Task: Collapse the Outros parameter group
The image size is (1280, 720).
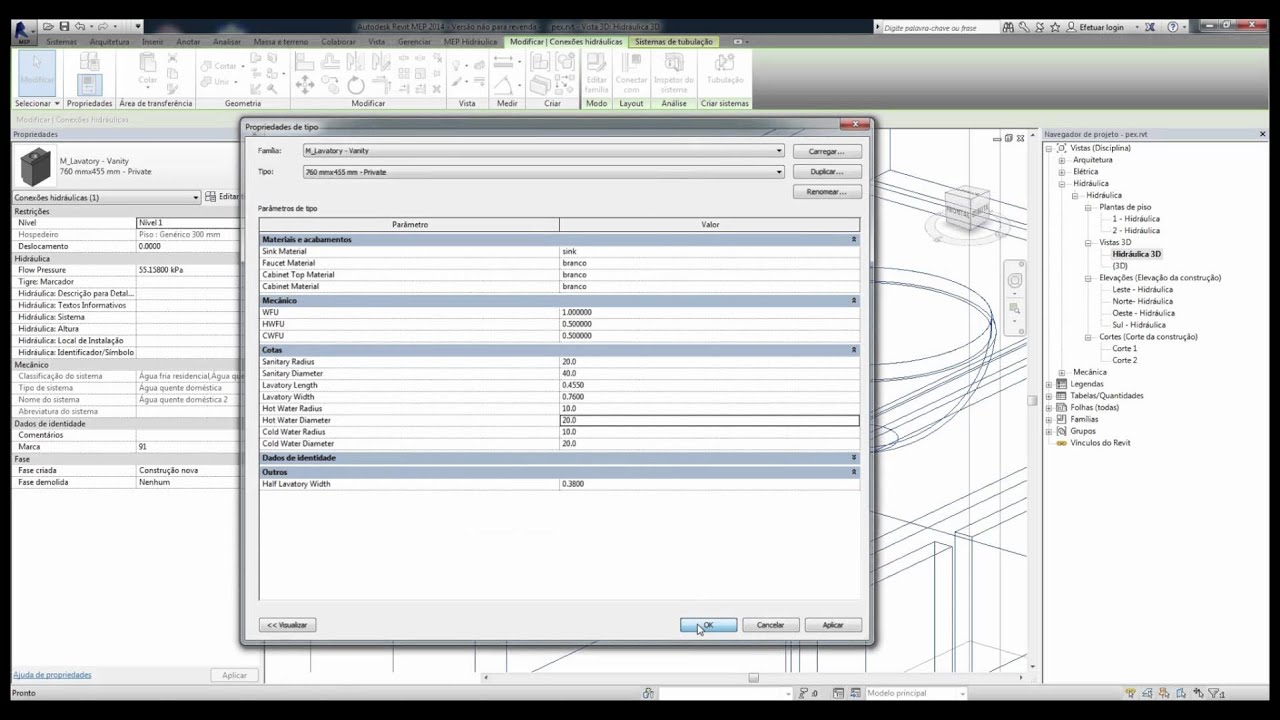Action: point(853,472)
